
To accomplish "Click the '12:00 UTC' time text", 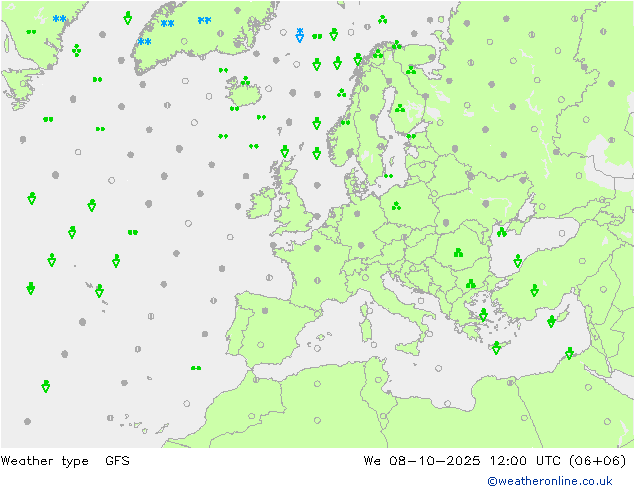I will click(525, 460).
